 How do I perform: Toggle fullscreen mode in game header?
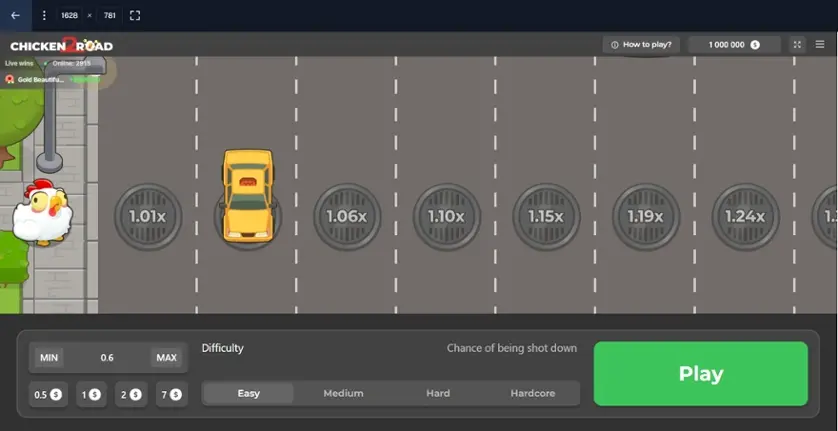(797, 45)
